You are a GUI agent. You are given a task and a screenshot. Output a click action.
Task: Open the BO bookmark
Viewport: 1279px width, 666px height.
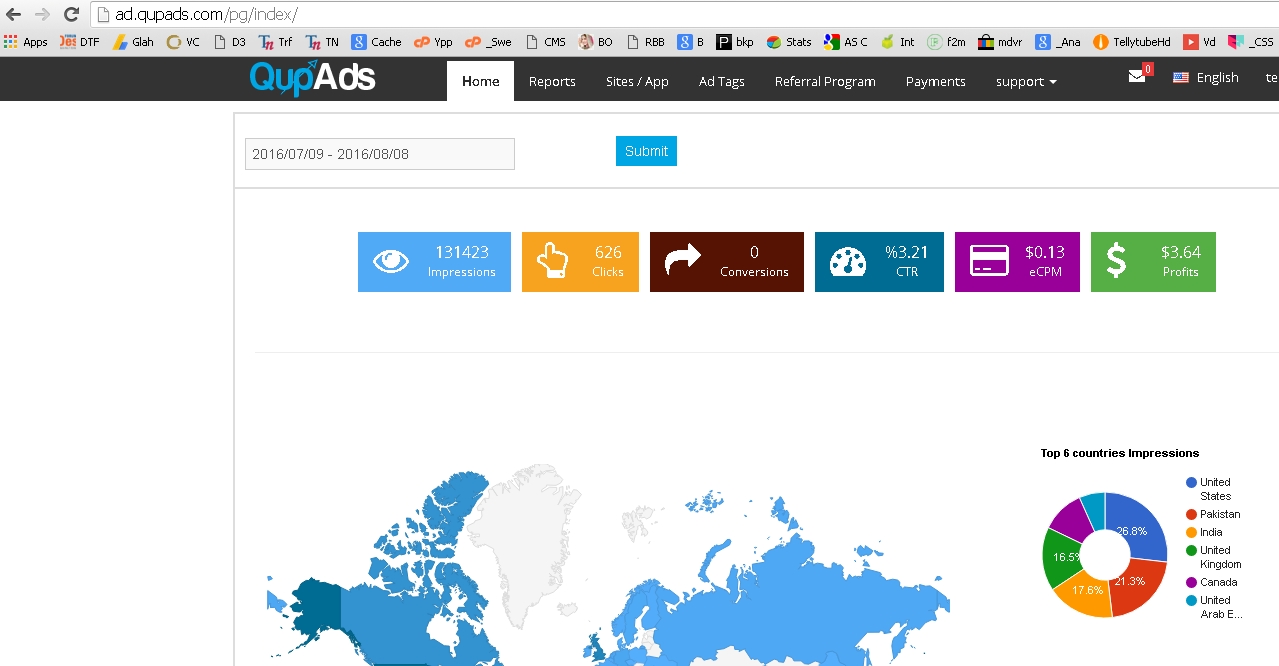(596, 42)
